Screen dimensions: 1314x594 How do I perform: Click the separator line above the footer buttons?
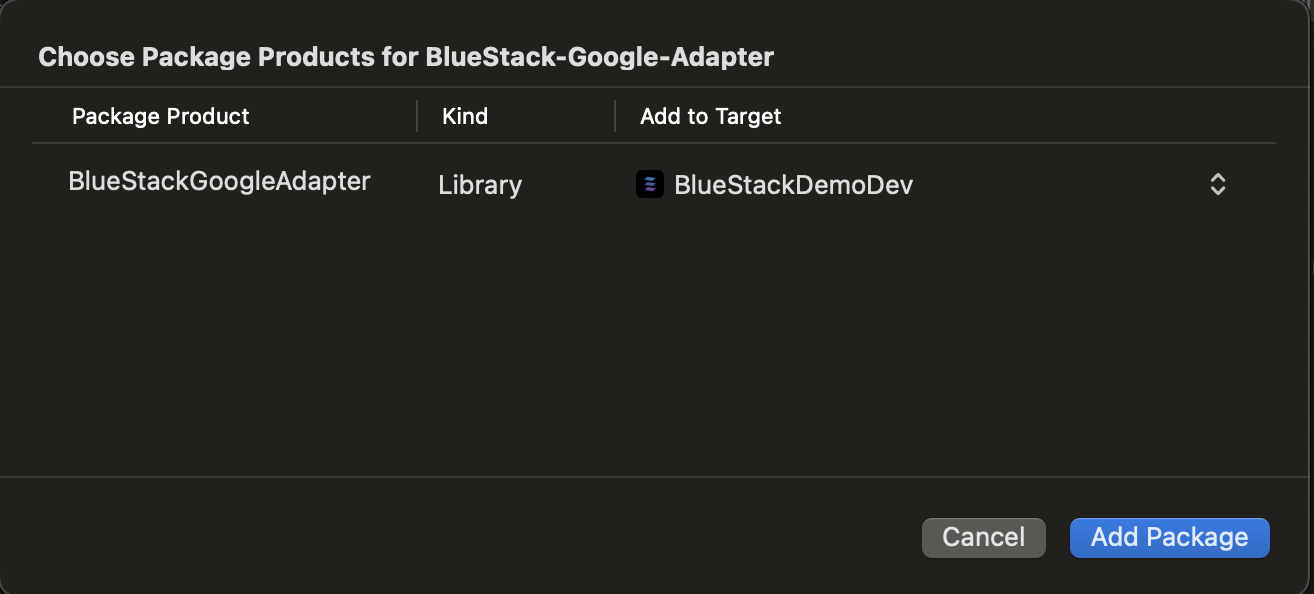(657, 477)
